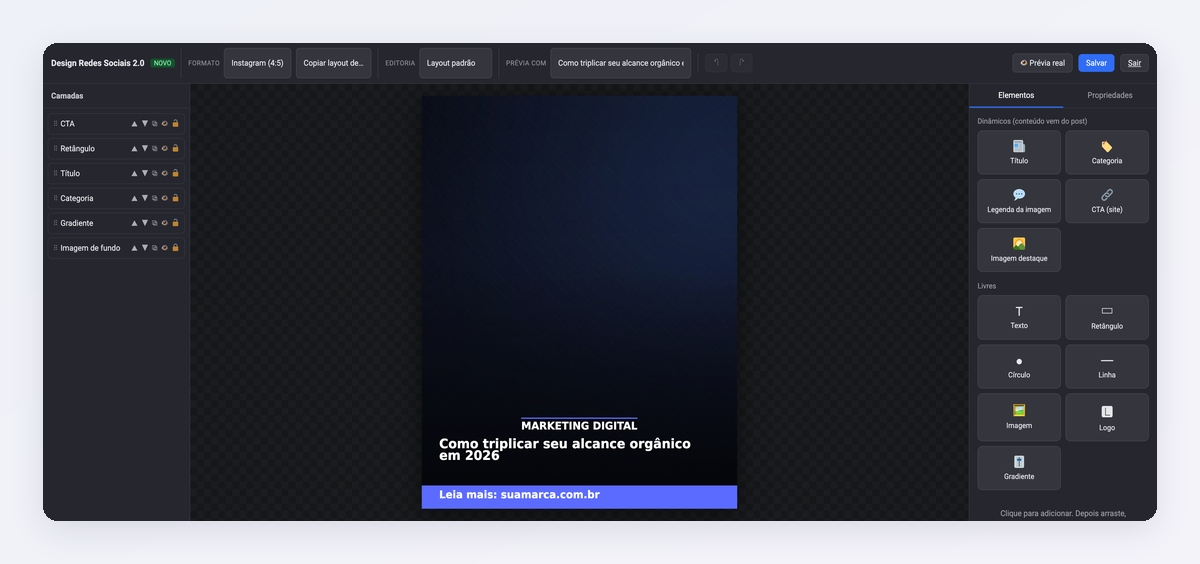Move the Imagem de fundo layer up
The image size is (1200, 564).
click(x=134, y=248)
